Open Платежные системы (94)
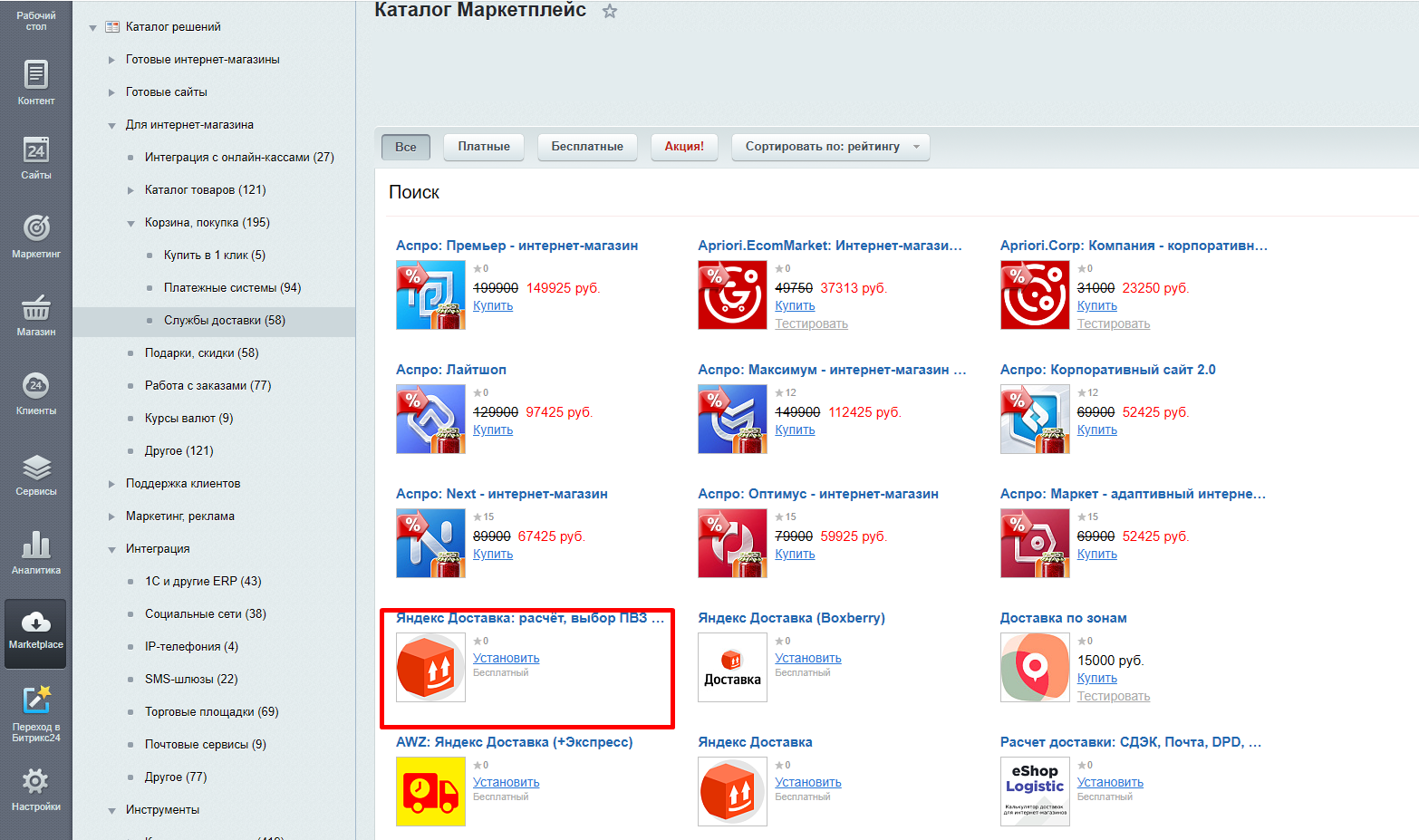Screen dimensions: 1419x840 (233, 288)
